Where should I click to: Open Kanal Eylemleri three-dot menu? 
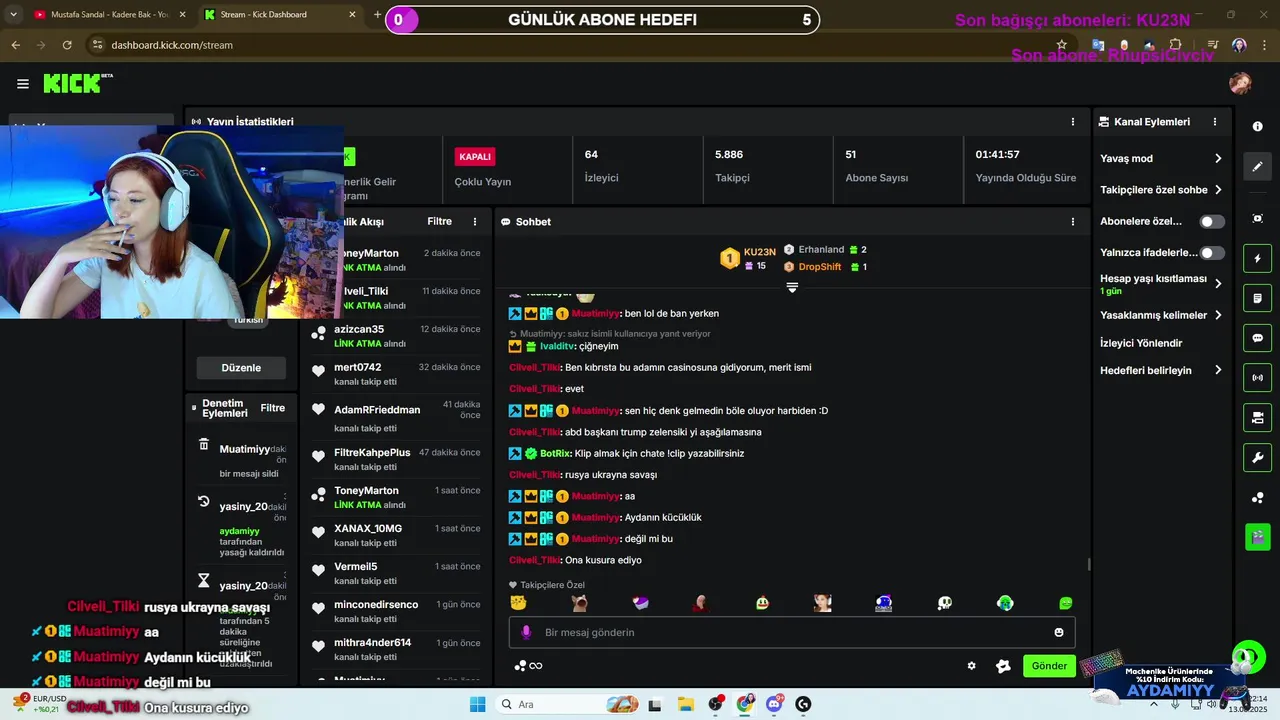click(1215, 122)
